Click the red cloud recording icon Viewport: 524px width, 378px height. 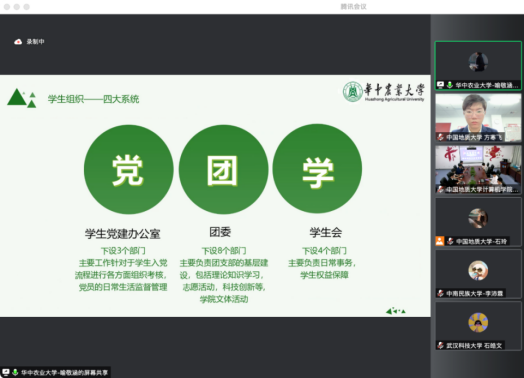click(18, 41)
